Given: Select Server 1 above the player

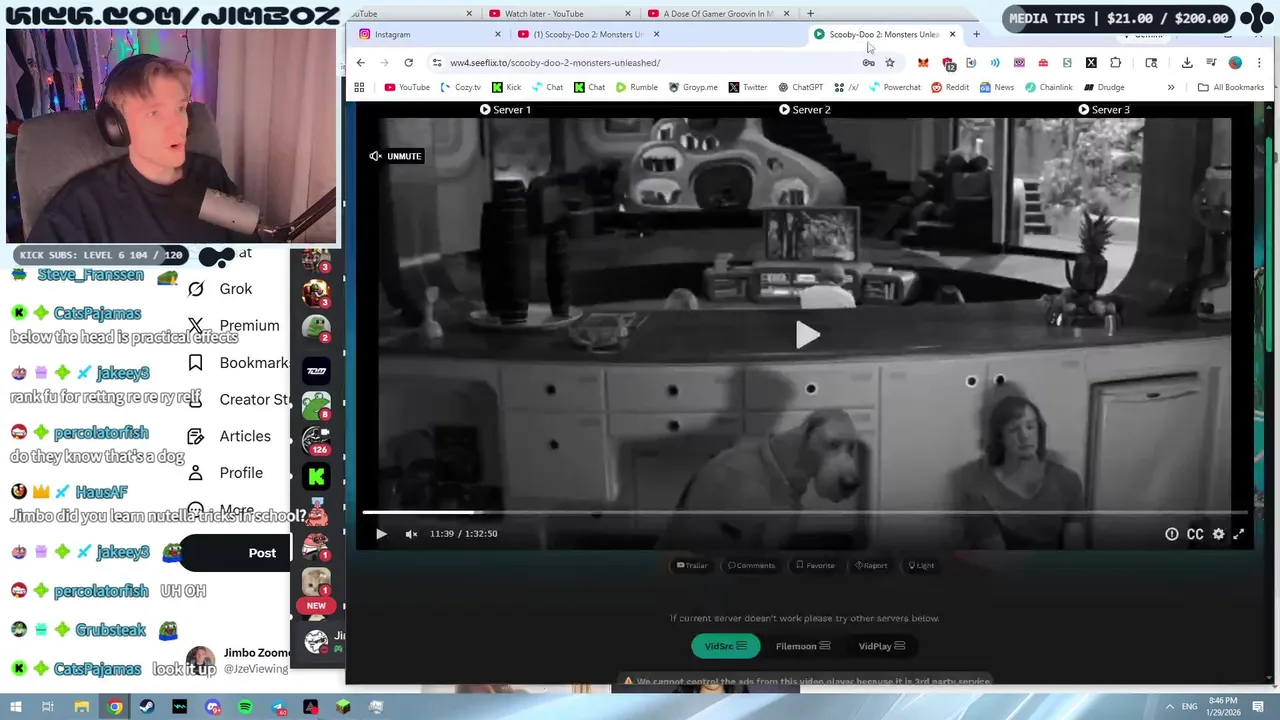Looking at the screenshot, I should click(x=505, y=110).
